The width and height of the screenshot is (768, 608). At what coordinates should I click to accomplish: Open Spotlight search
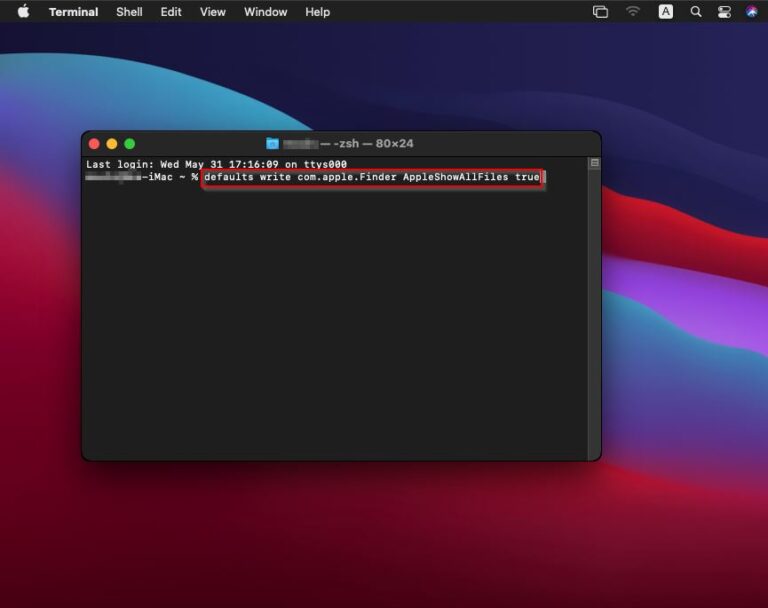[696, 12]
